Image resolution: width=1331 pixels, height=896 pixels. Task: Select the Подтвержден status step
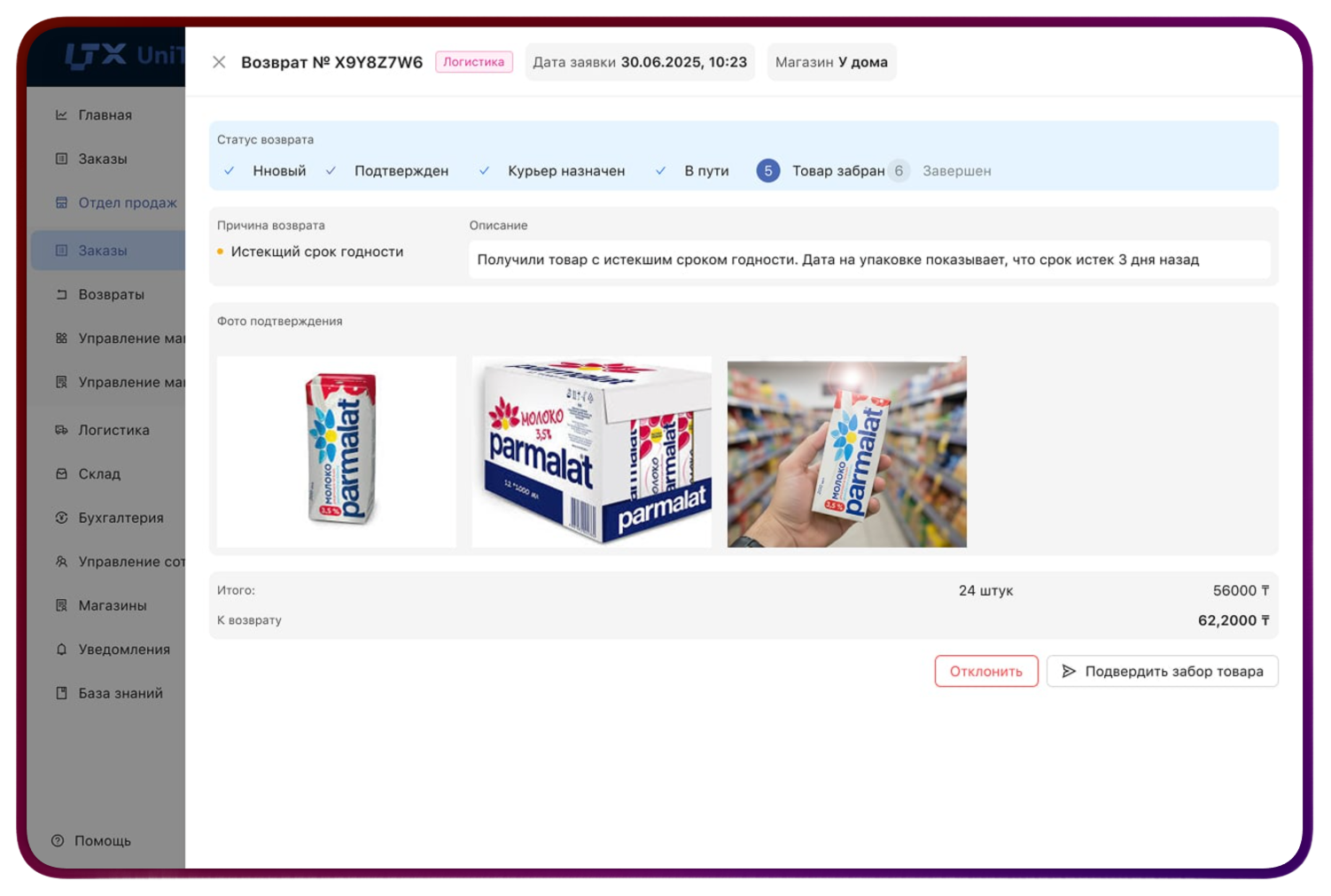(x=401, y=171)
